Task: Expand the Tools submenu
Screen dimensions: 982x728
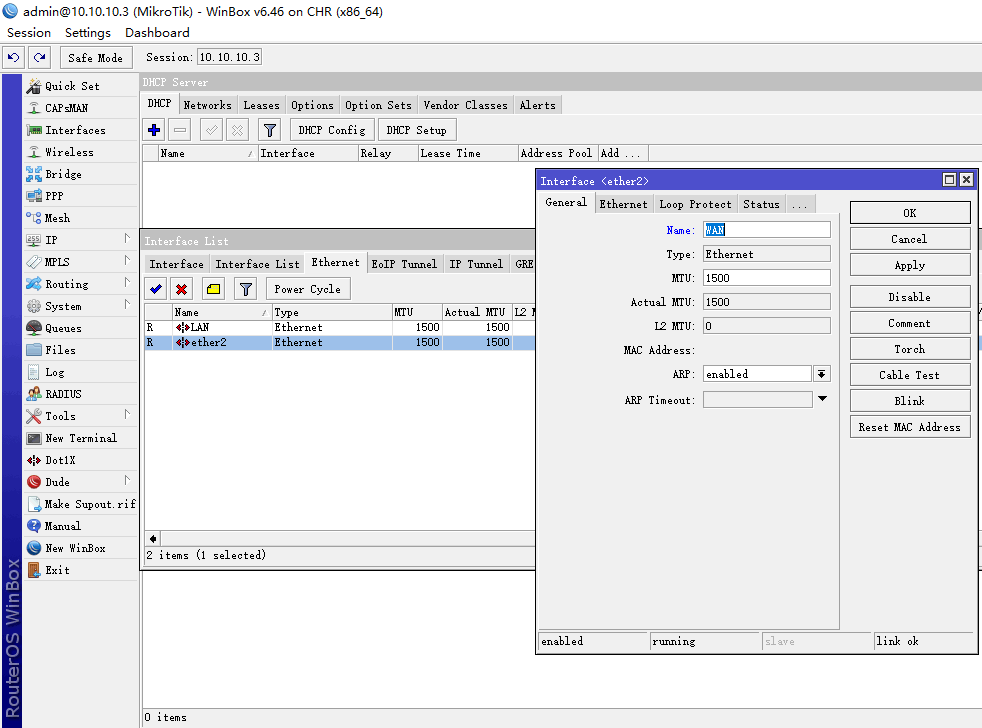Action: pos(78,416)
